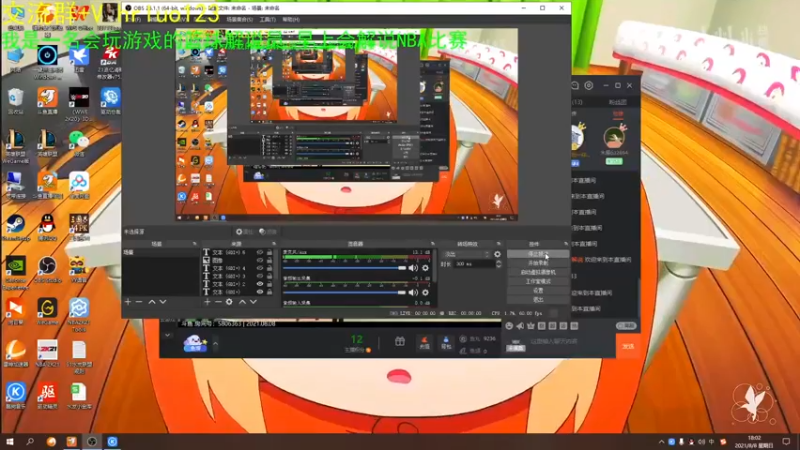Open WWE 2K20 desktop shortcut

pos(79,104)
